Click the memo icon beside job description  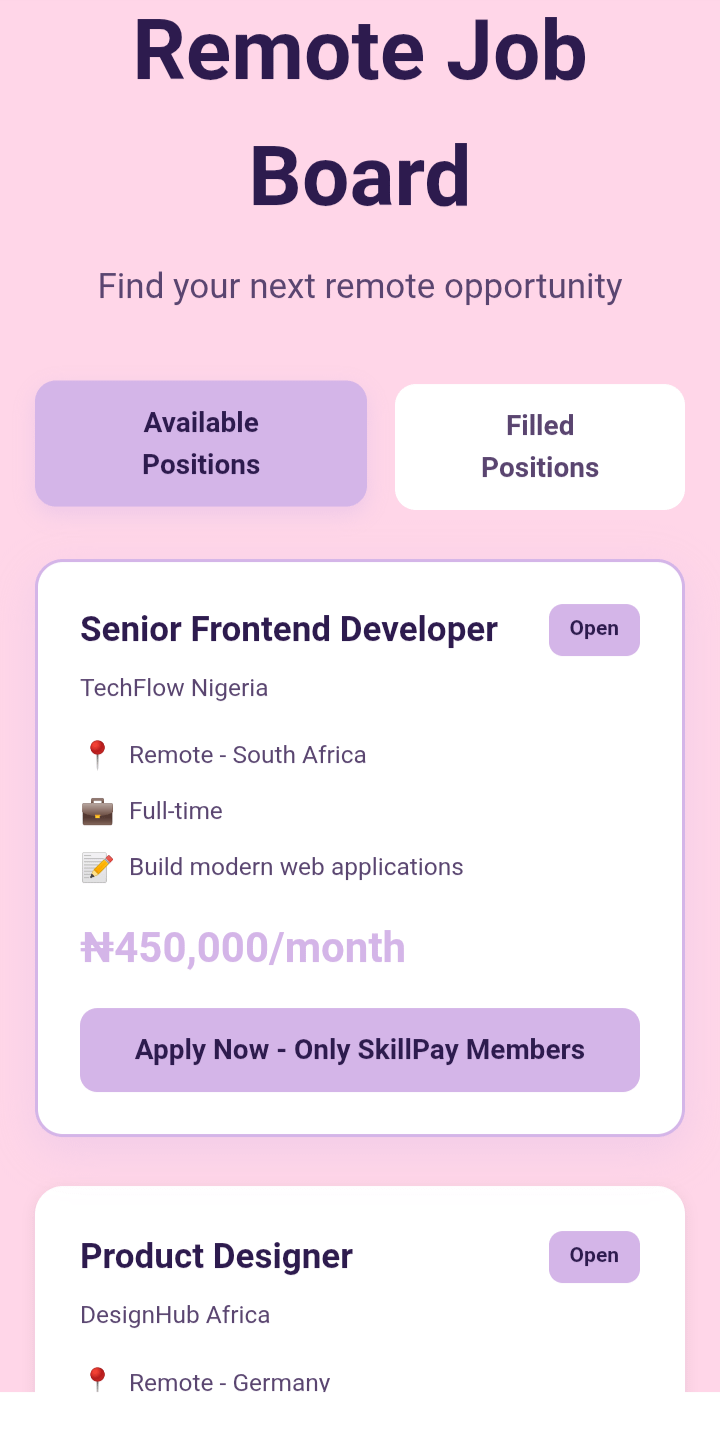(x=97, y=867)
